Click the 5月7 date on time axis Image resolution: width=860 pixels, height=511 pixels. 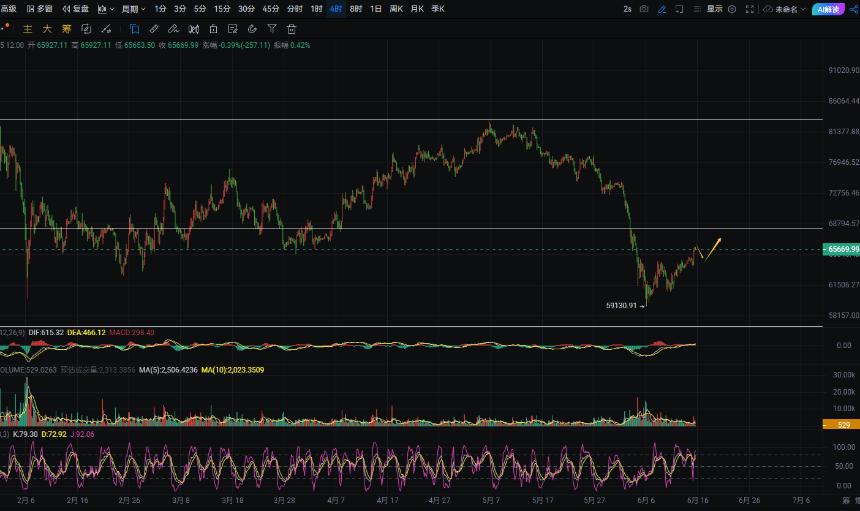click(491, 500)
